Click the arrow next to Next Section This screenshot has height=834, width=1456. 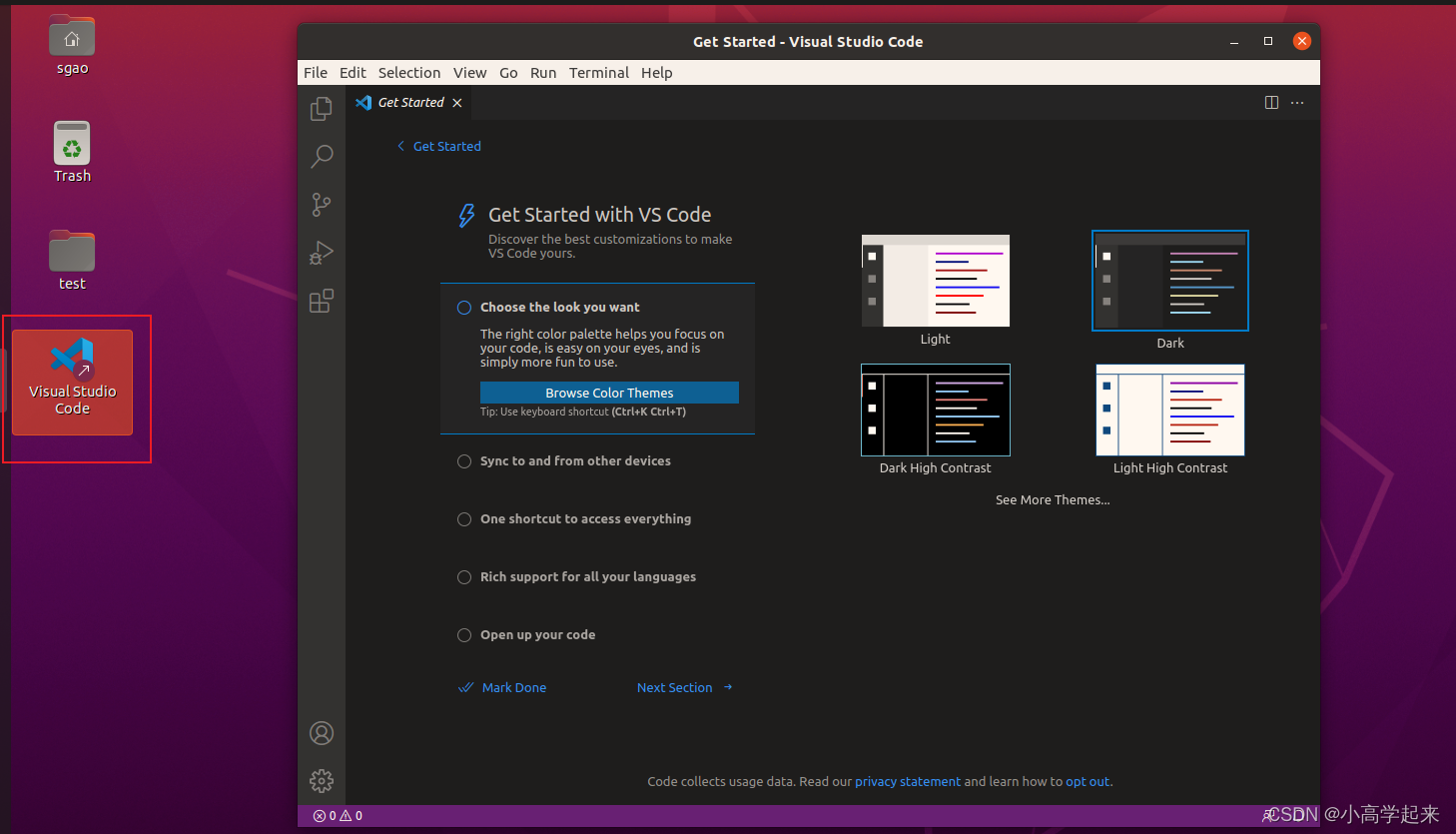pos(728,687)
